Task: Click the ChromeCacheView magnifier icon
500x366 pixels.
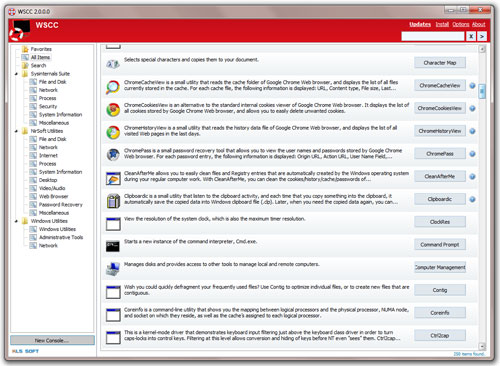Action: pyautogui.click(x=113, y=87)
